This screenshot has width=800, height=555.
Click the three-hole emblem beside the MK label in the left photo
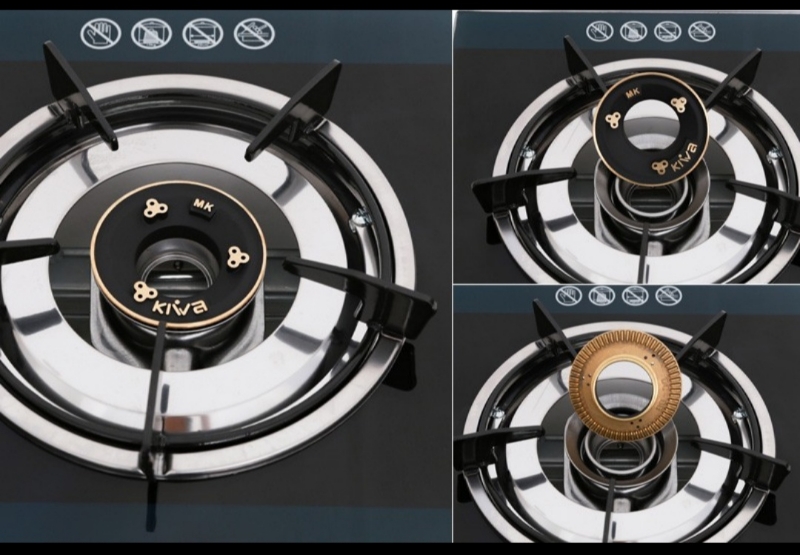(x=155, y=208)
